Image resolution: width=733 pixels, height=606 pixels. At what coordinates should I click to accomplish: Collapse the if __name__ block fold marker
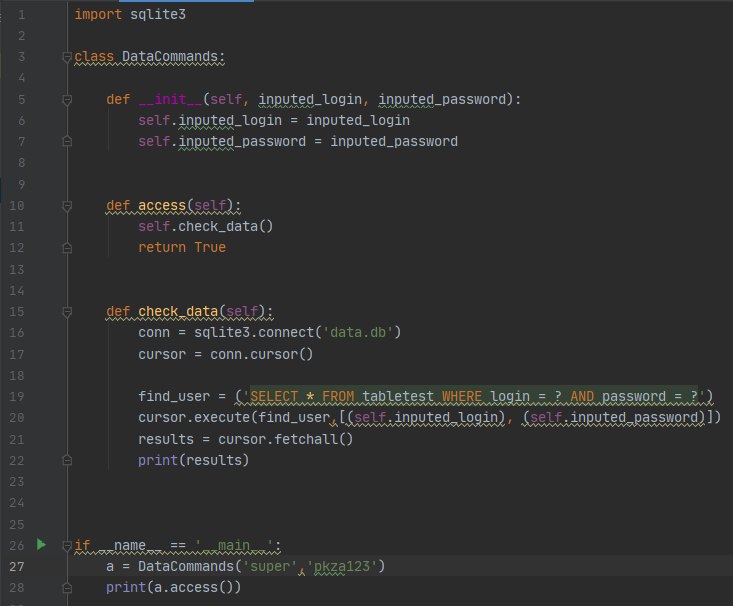tap(67, 545)
